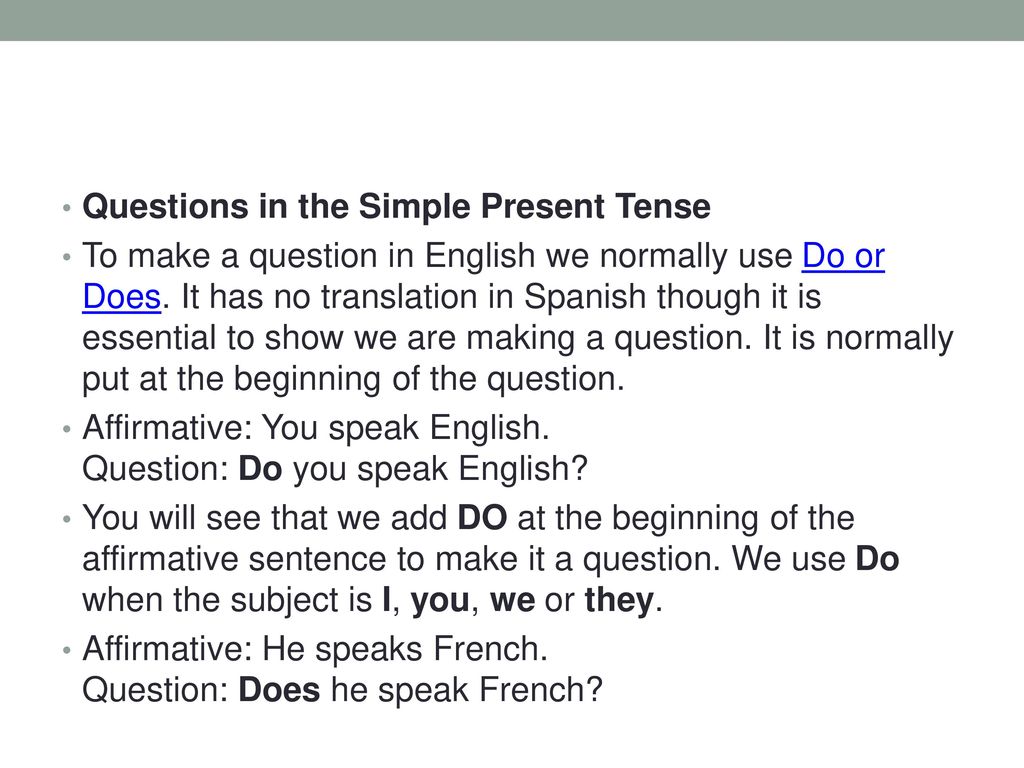The height and width of the screenshot is (768, 1024).
Task: Click the bullet before "Questions in the Simple"
Action: click(x=67, y=208)
